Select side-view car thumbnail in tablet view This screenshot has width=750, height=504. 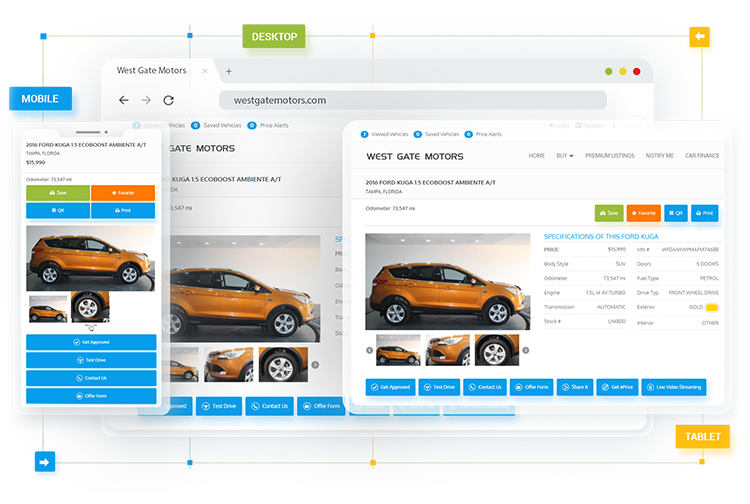point(398,350)
